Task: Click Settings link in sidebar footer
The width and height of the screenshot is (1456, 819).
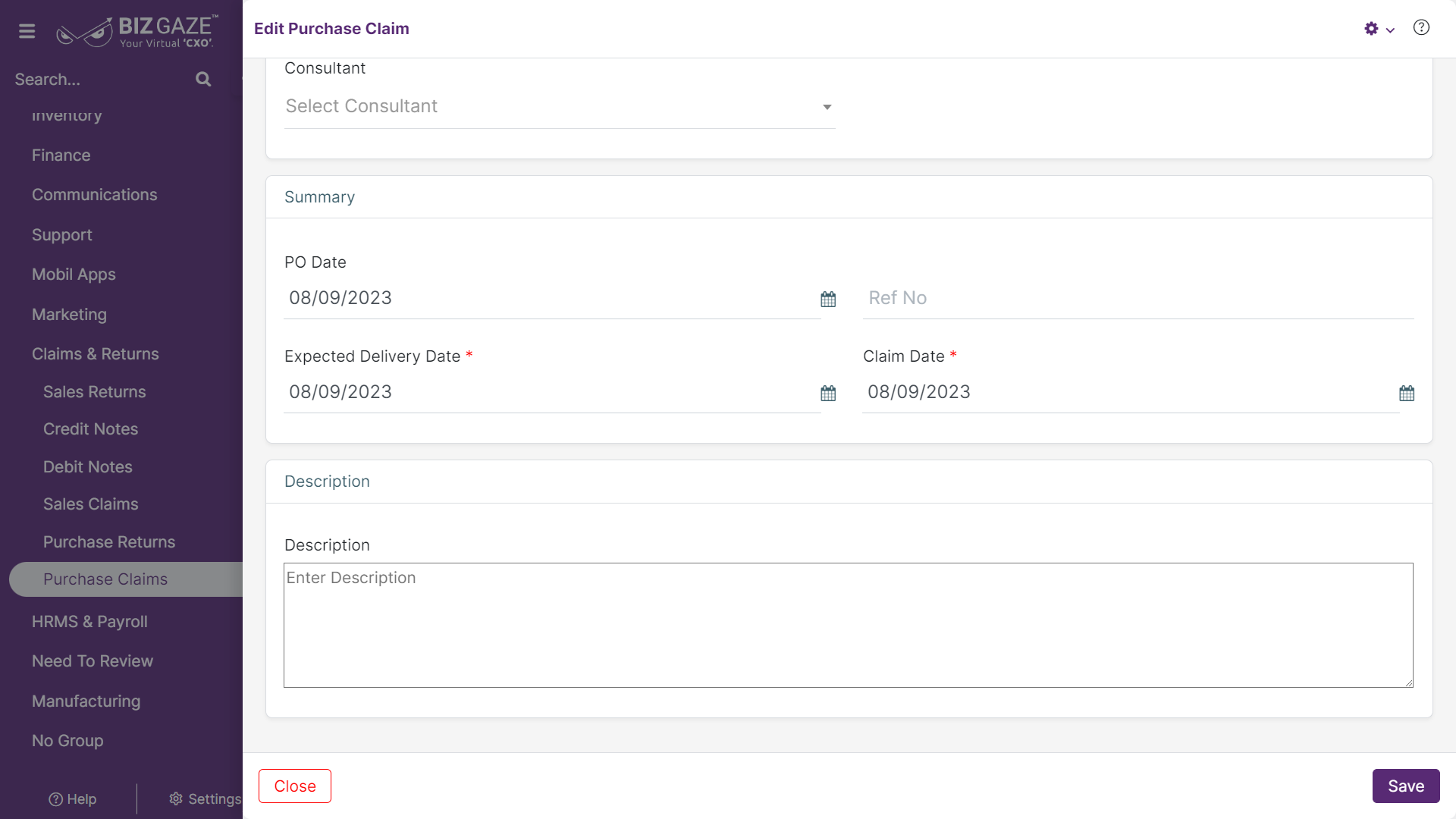Action: click(205, 799)
